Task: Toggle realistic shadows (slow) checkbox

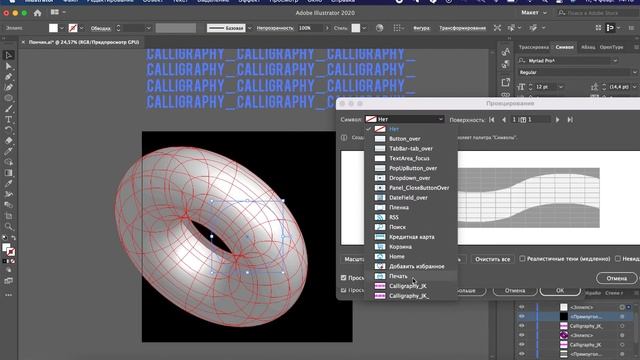Action: pos(522,259)
